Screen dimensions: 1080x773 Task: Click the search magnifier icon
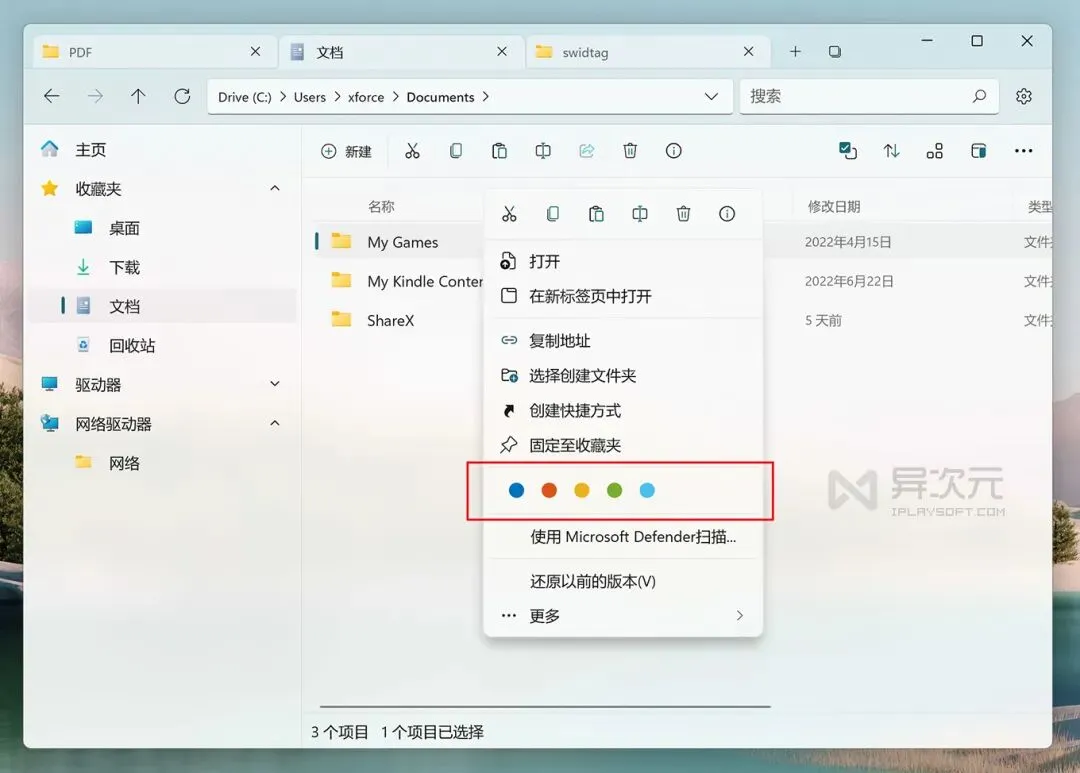point(979,96)
